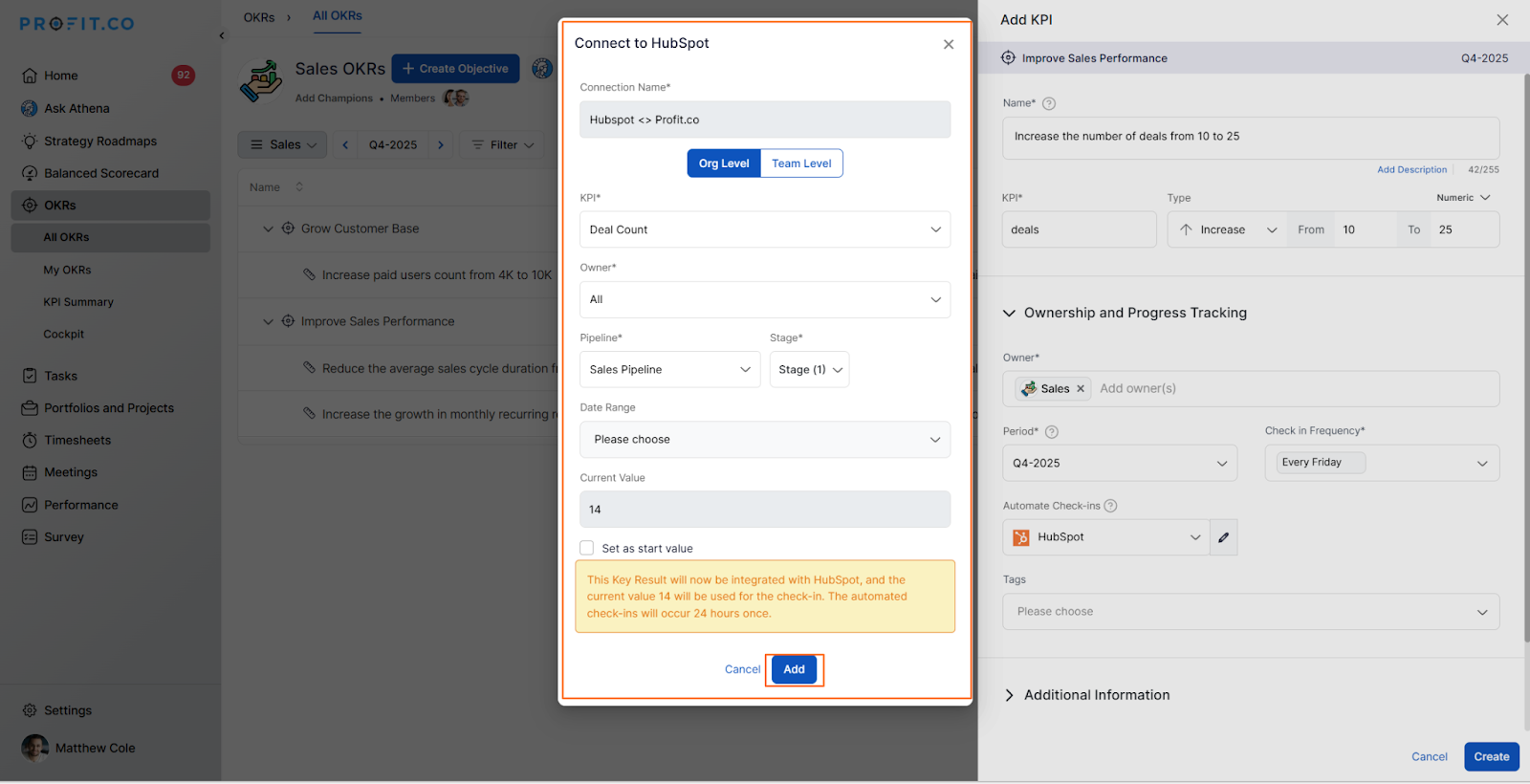Viewport: 1530px width, 784px height.
Task: Click the KPI name text field
Action: [1079, 229]
